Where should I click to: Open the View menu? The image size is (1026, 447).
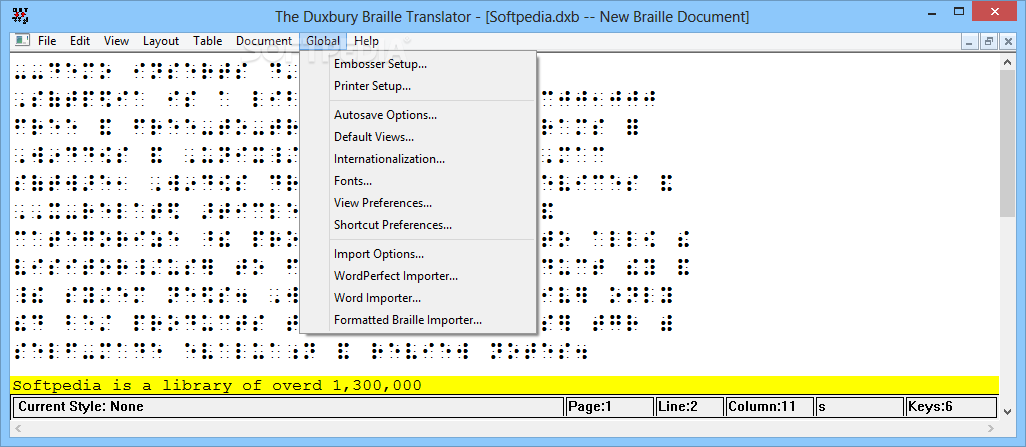click(116, 41)
